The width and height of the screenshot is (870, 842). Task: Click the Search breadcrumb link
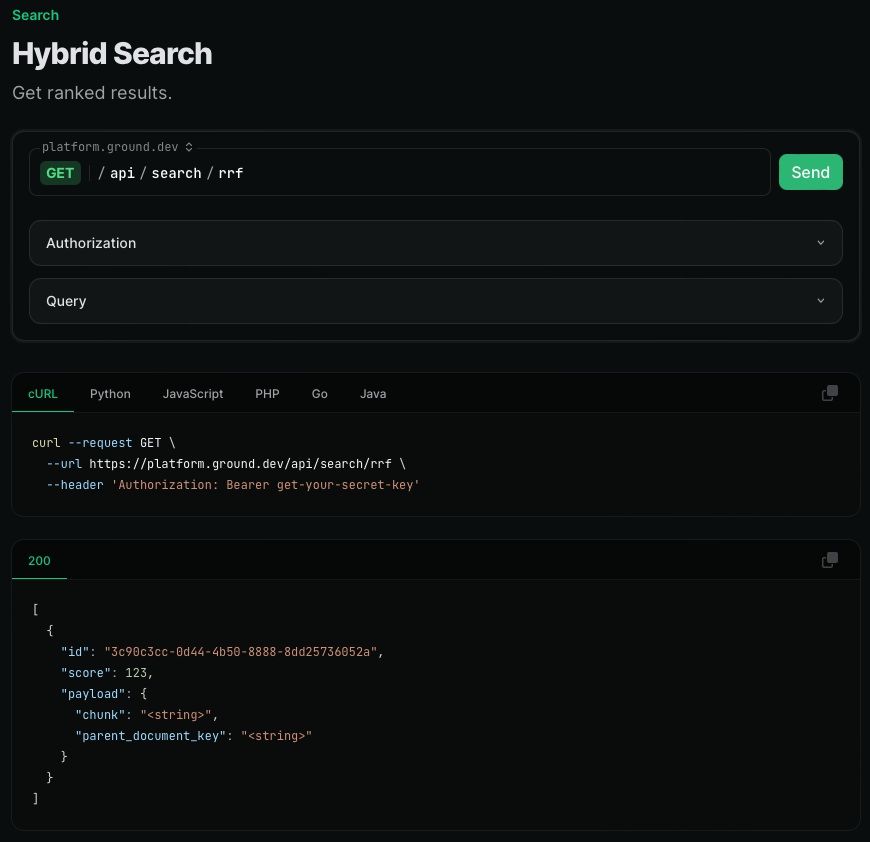pyautogui.click(x=36, y=15)
